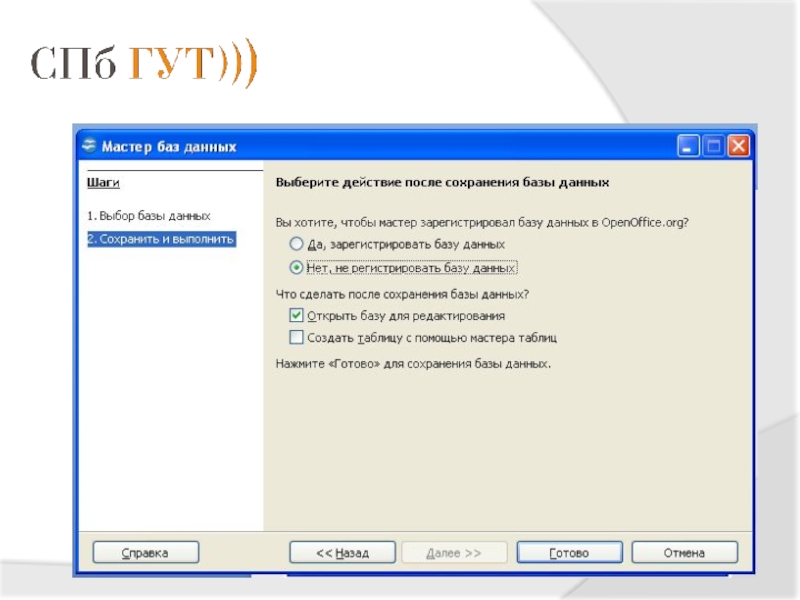Cancel the wizard with Отмена
This screenshot has width=800, height=600.
685,553
